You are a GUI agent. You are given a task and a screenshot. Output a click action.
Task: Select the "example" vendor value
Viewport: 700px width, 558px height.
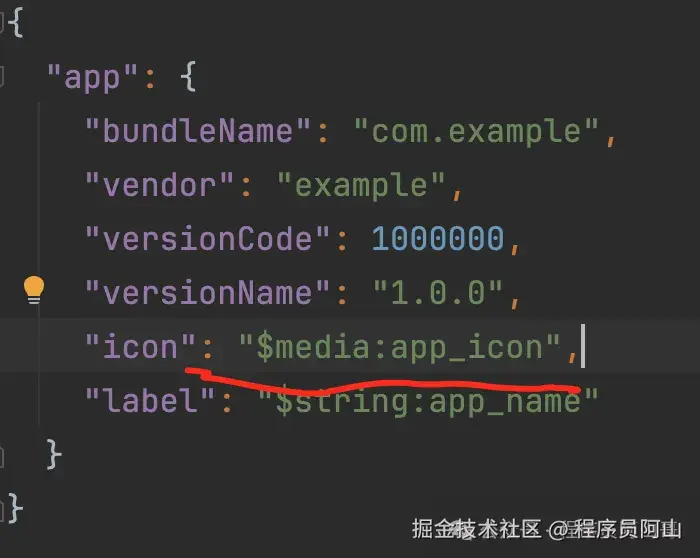click(x=361, y=185)
